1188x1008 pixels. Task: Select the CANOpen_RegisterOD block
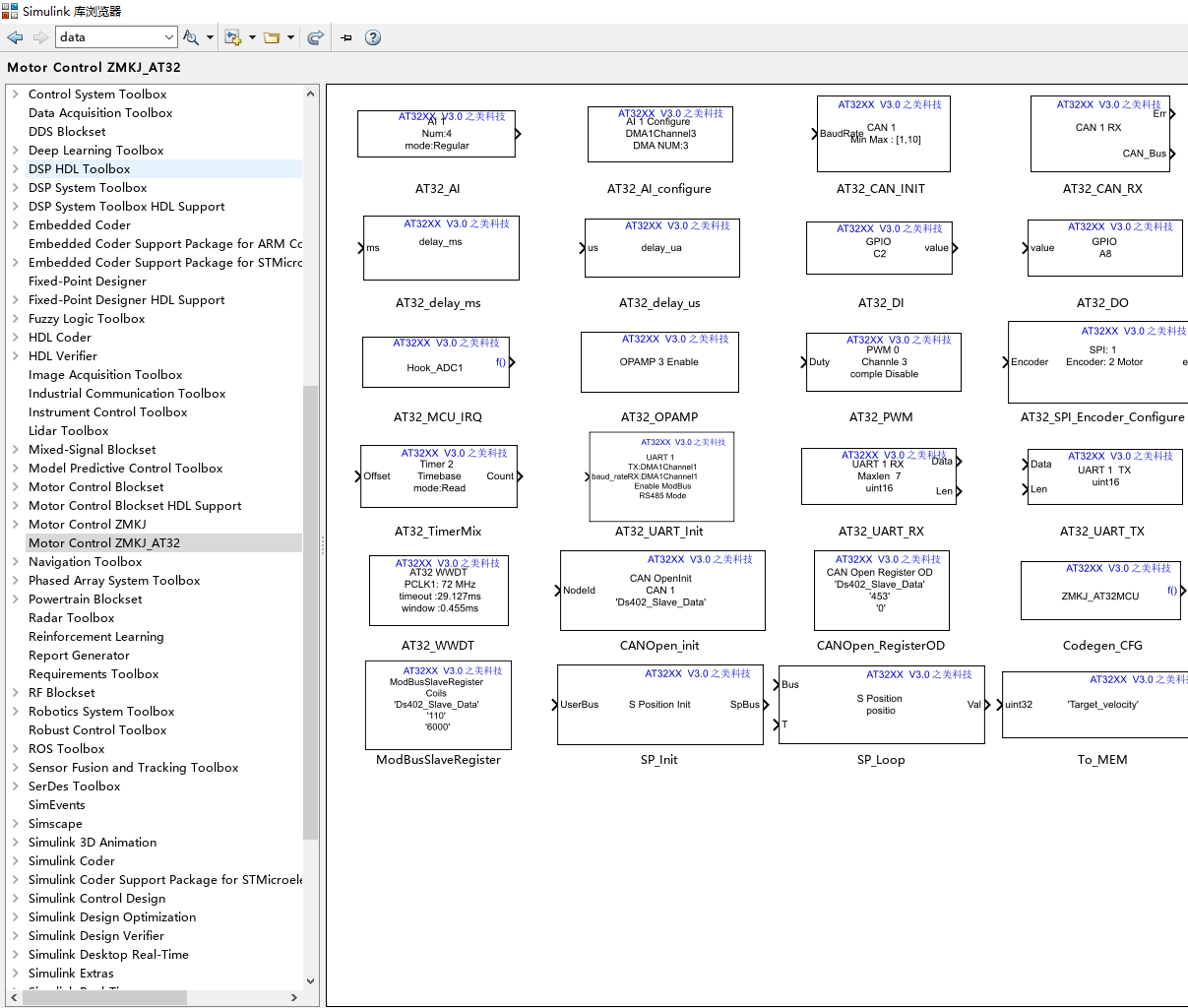881,591
